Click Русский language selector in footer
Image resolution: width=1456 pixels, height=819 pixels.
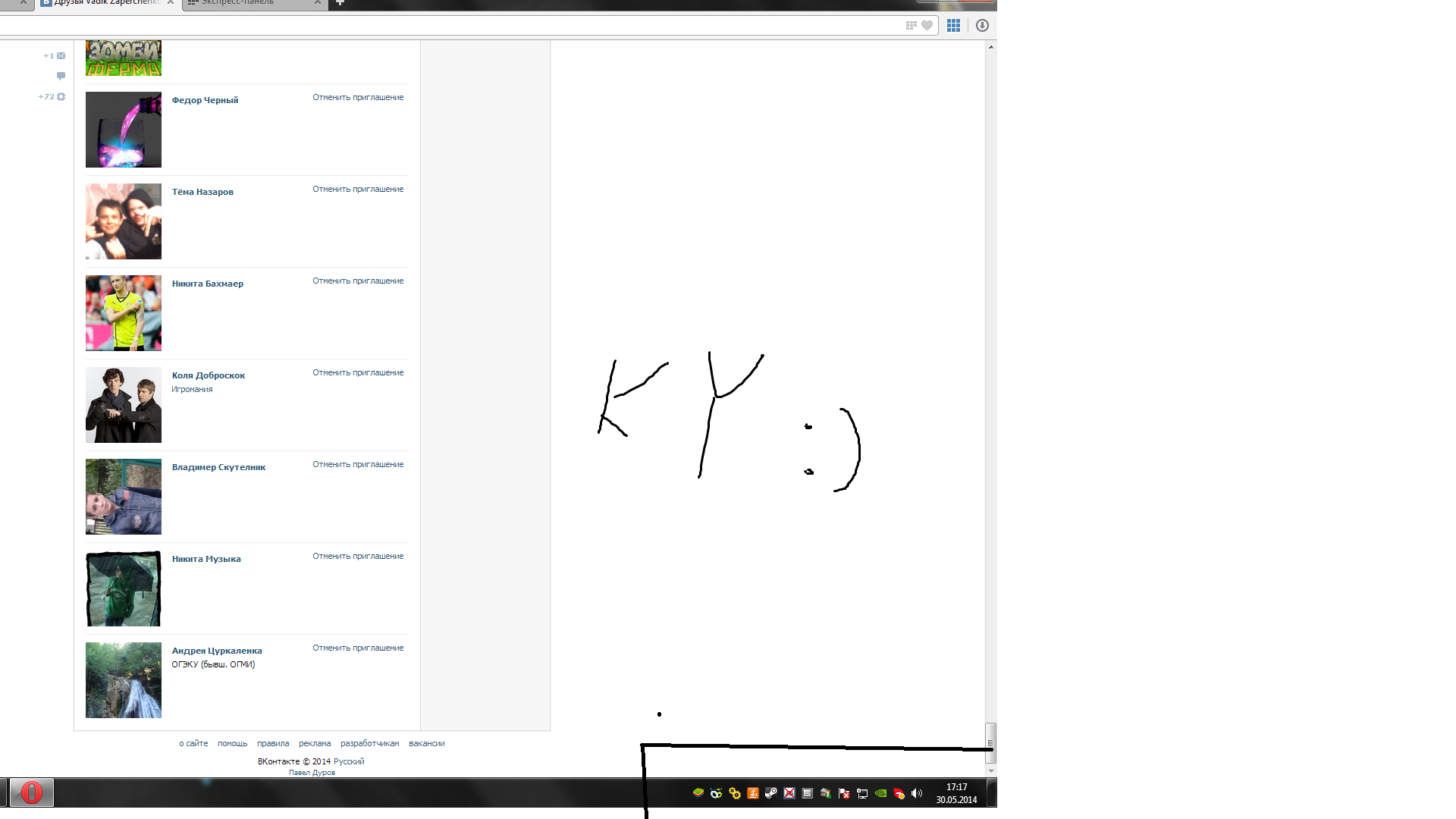pos(349,761)
